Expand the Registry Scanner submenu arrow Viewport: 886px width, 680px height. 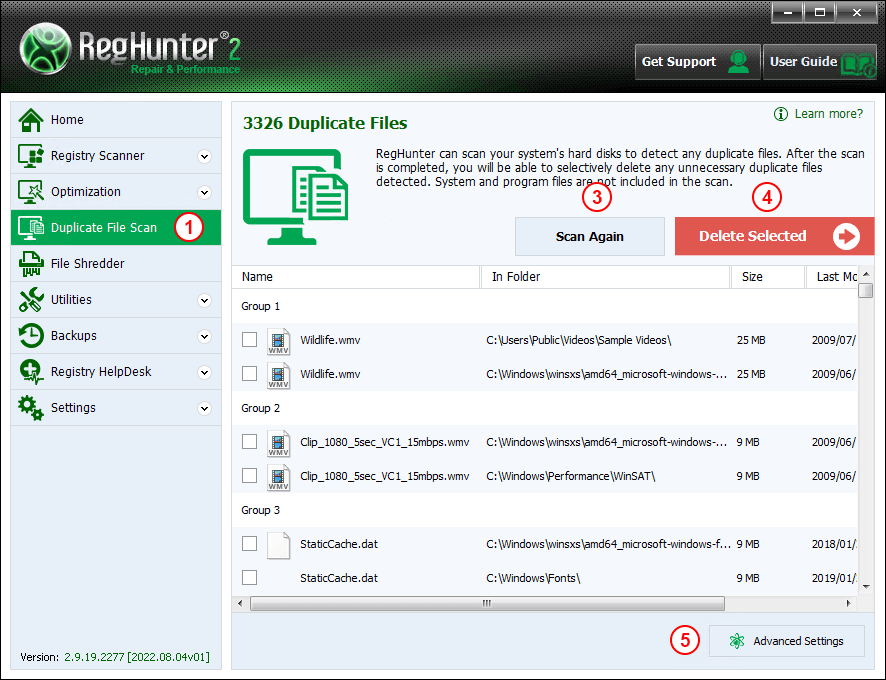click(x=204, y=156)
